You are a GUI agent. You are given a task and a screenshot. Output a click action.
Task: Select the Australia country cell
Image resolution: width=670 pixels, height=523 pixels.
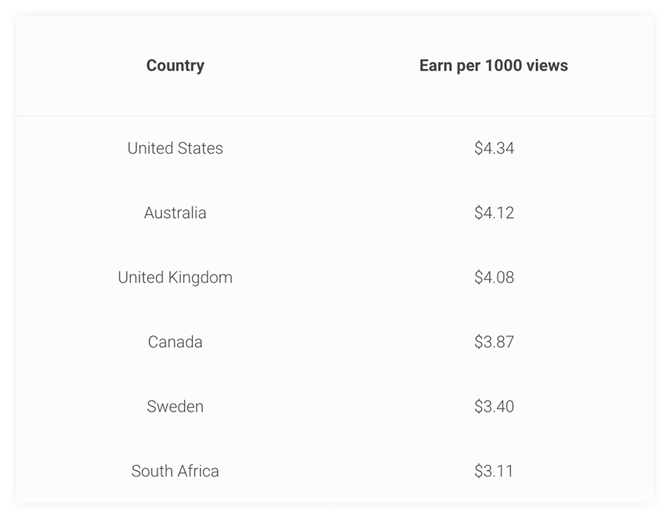coord(175,213)
